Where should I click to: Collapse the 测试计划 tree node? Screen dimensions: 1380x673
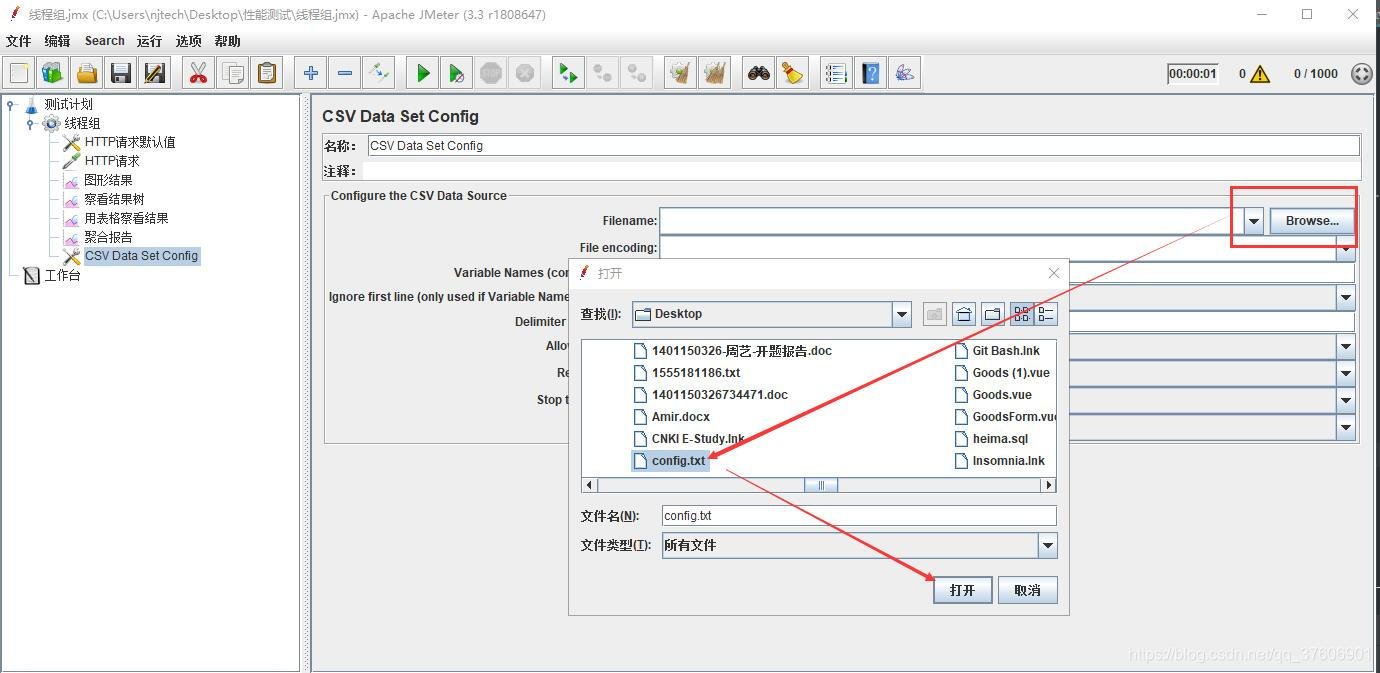click(x=11, y=105)
